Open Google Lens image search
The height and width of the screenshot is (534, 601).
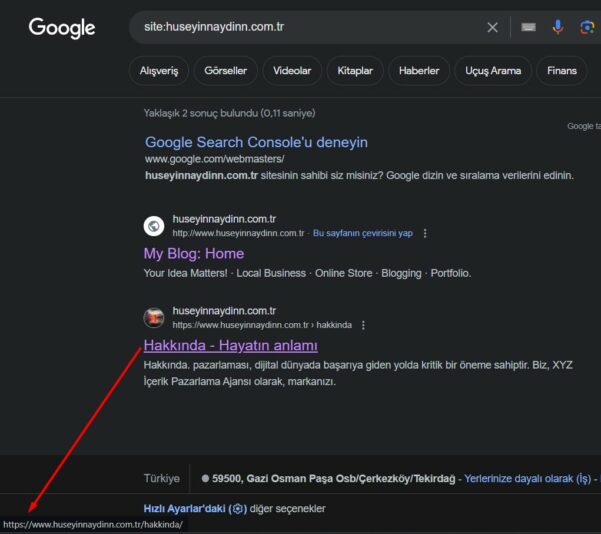coord(587,27)
